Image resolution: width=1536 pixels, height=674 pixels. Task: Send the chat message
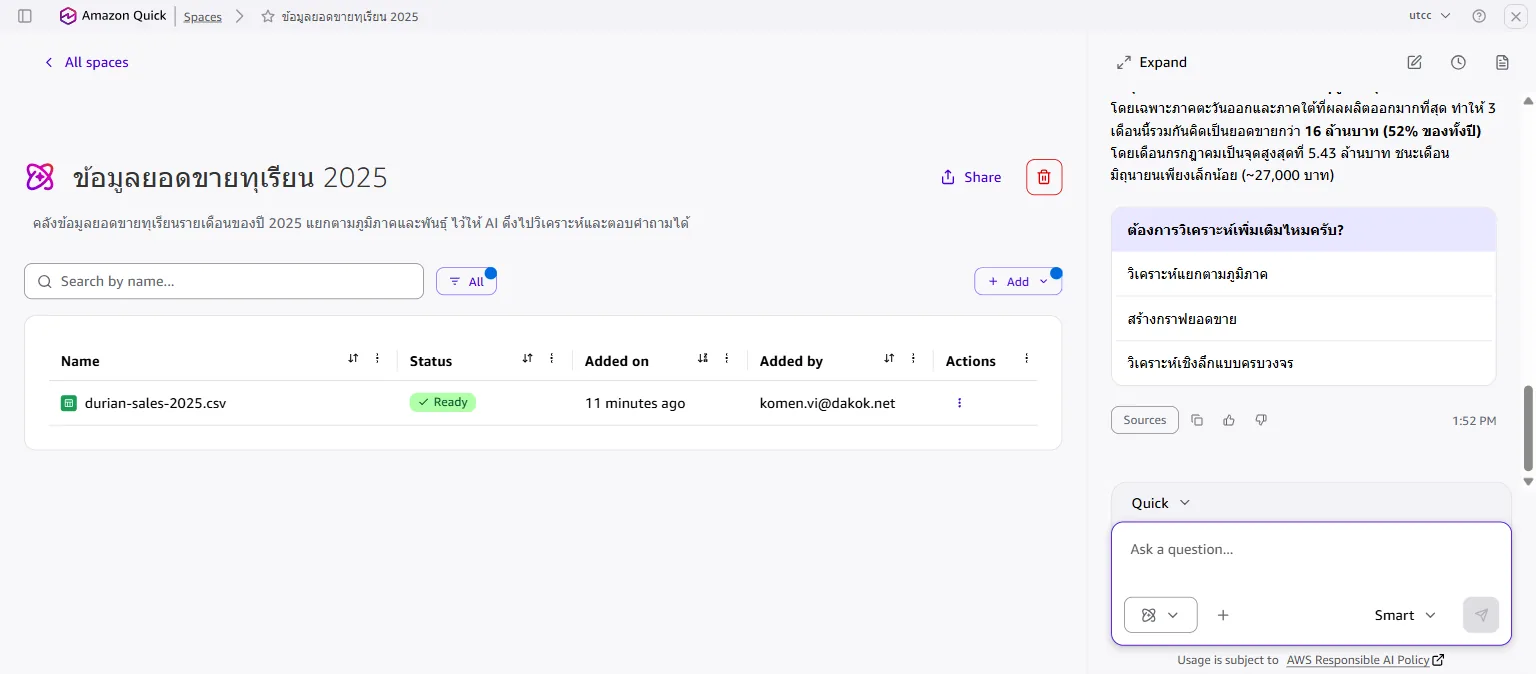point(1481,615)
